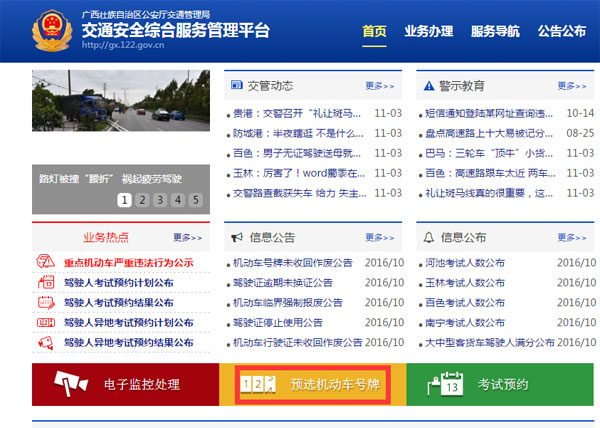Viewport: 600px width, 428px height.
Task: Open 驾驶证停止使用公告
Action: tap(278, 322)
